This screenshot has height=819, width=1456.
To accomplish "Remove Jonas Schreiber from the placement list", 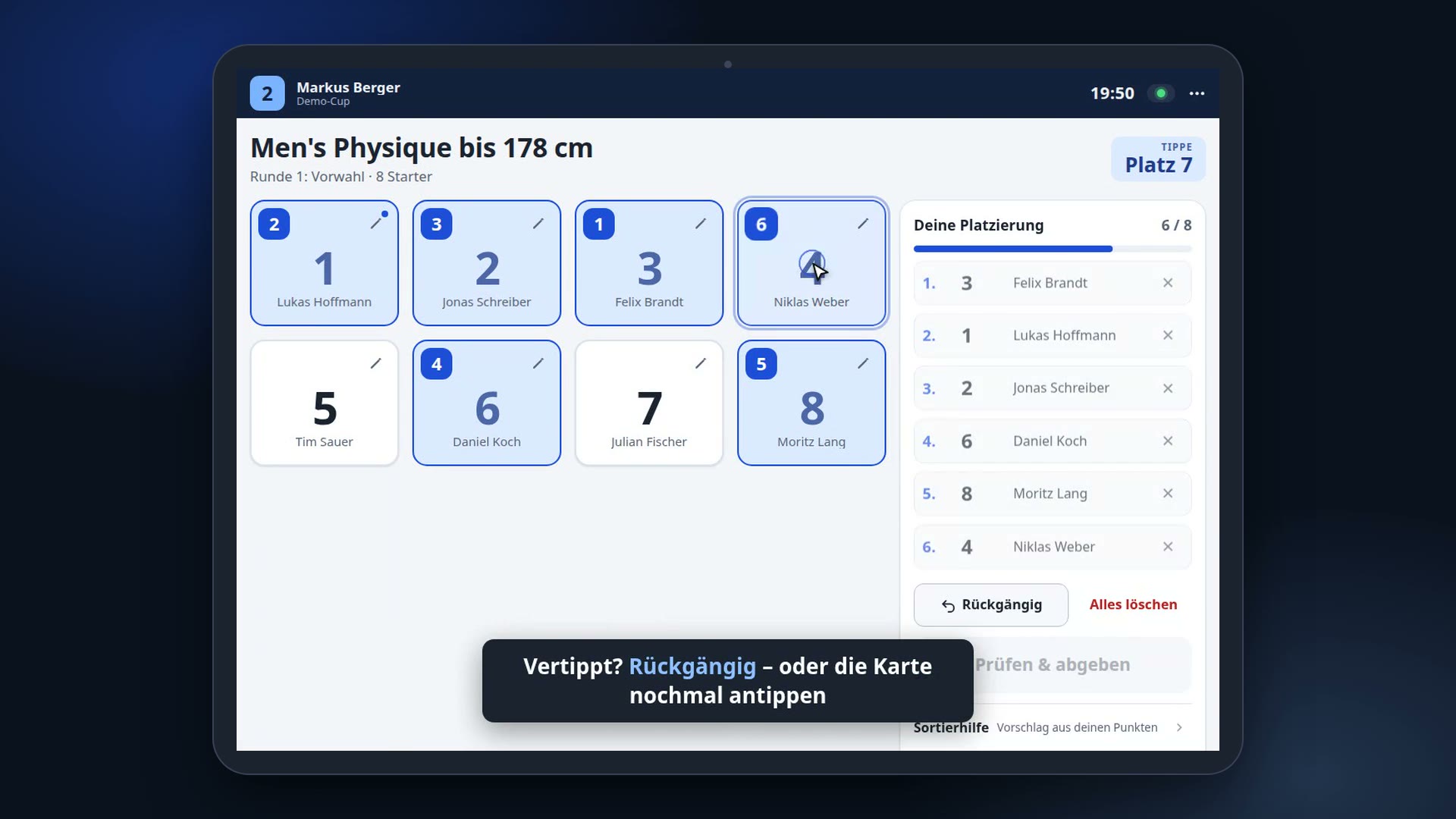I will pos(1168,388).
